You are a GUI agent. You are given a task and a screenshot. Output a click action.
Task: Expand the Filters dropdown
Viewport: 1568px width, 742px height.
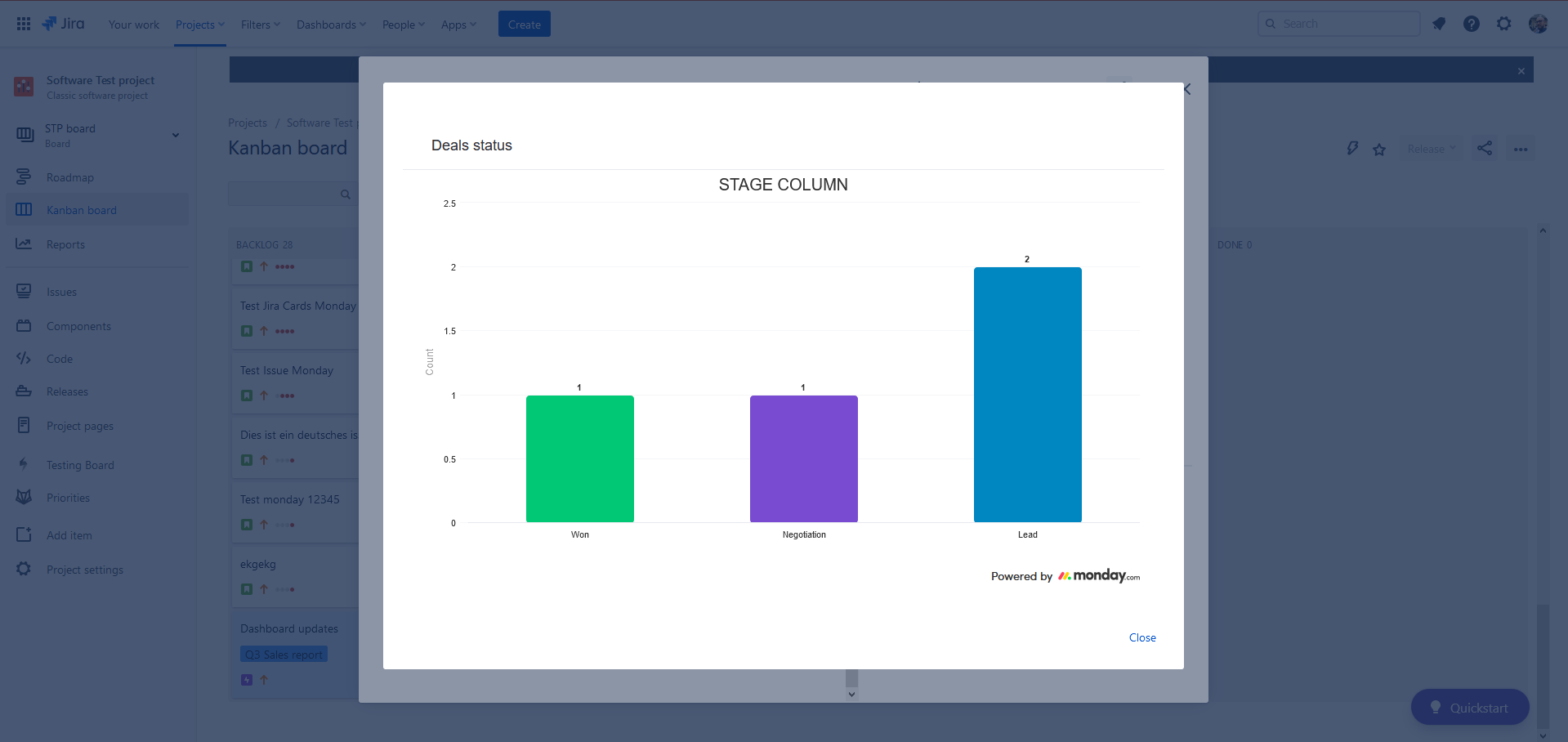pos(261,25)
